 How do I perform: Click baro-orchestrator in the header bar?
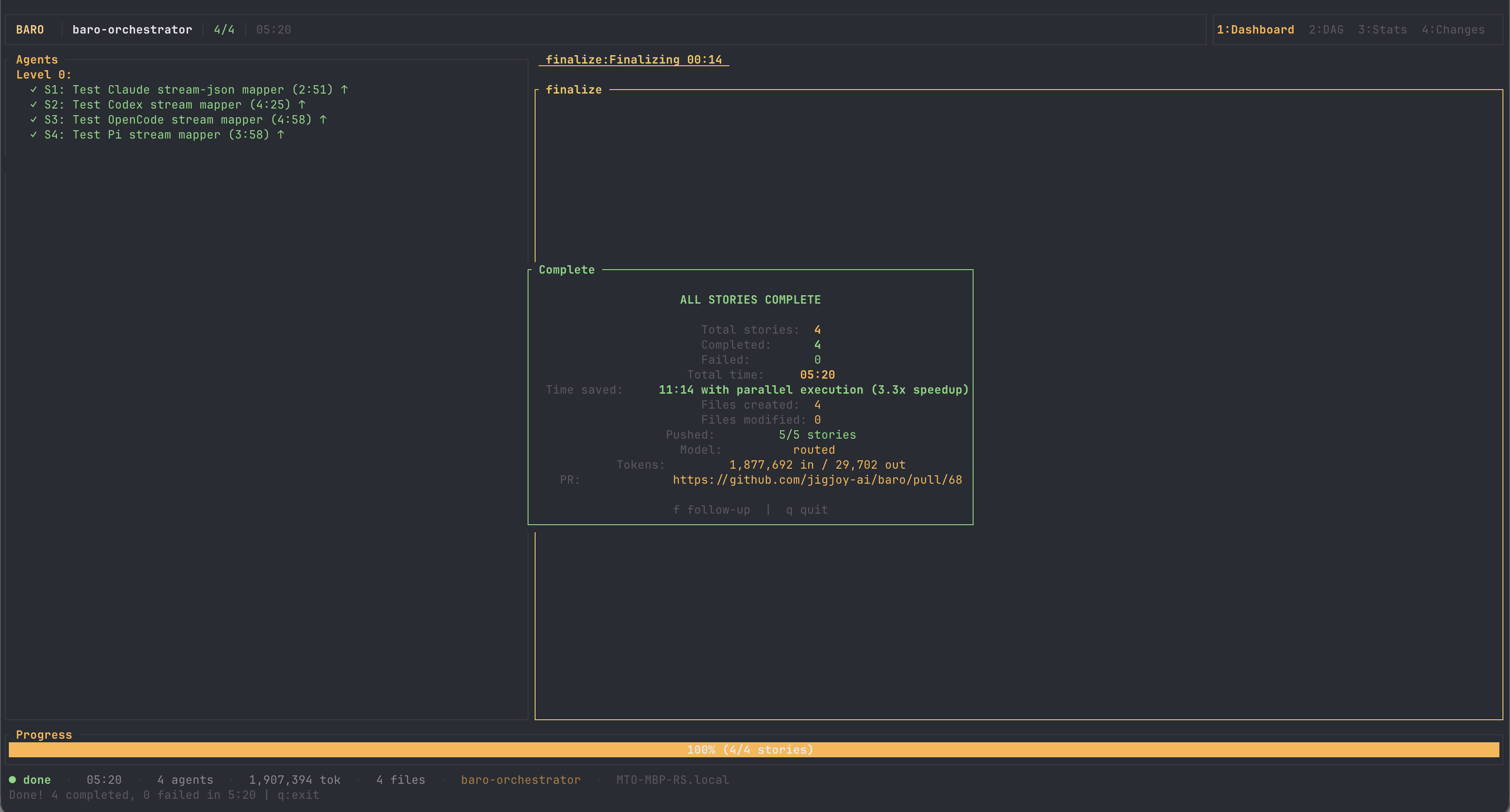click(x=132, y=29)
